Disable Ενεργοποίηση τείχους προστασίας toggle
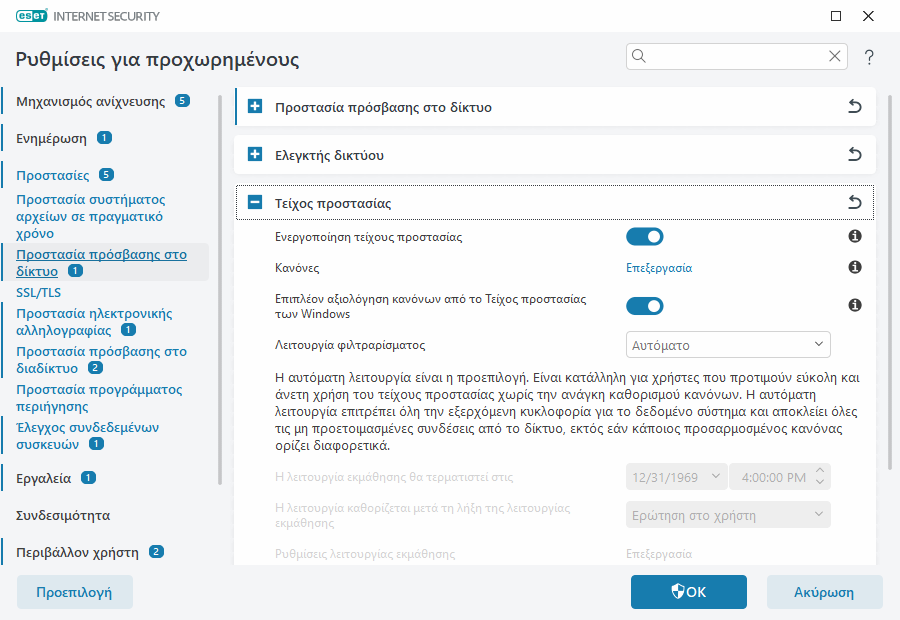Viewport: 900px width, 620px height. click(645, 236)
